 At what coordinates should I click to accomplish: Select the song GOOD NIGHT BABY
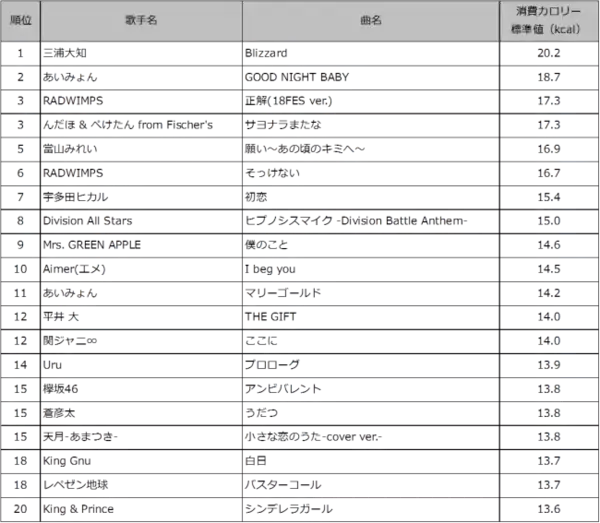(x=297, y=77)
